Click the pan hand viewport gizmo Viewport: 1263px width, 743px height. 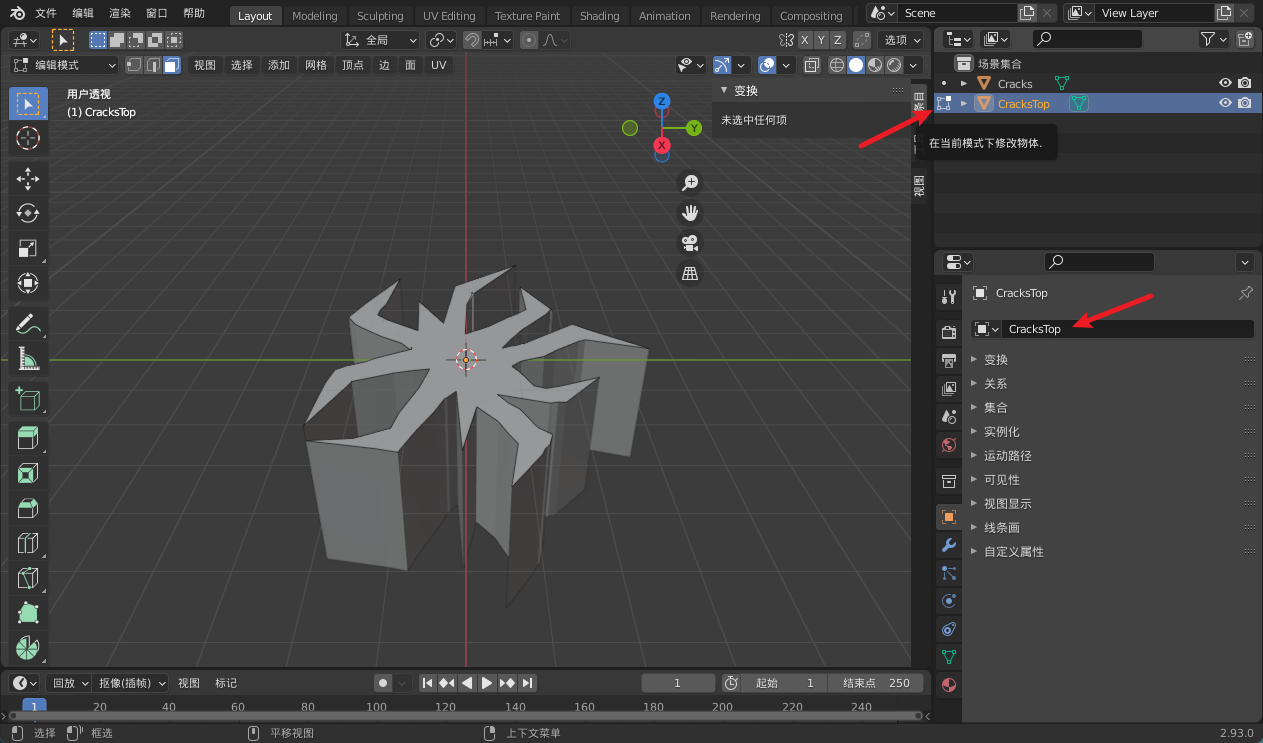(689, 213)
